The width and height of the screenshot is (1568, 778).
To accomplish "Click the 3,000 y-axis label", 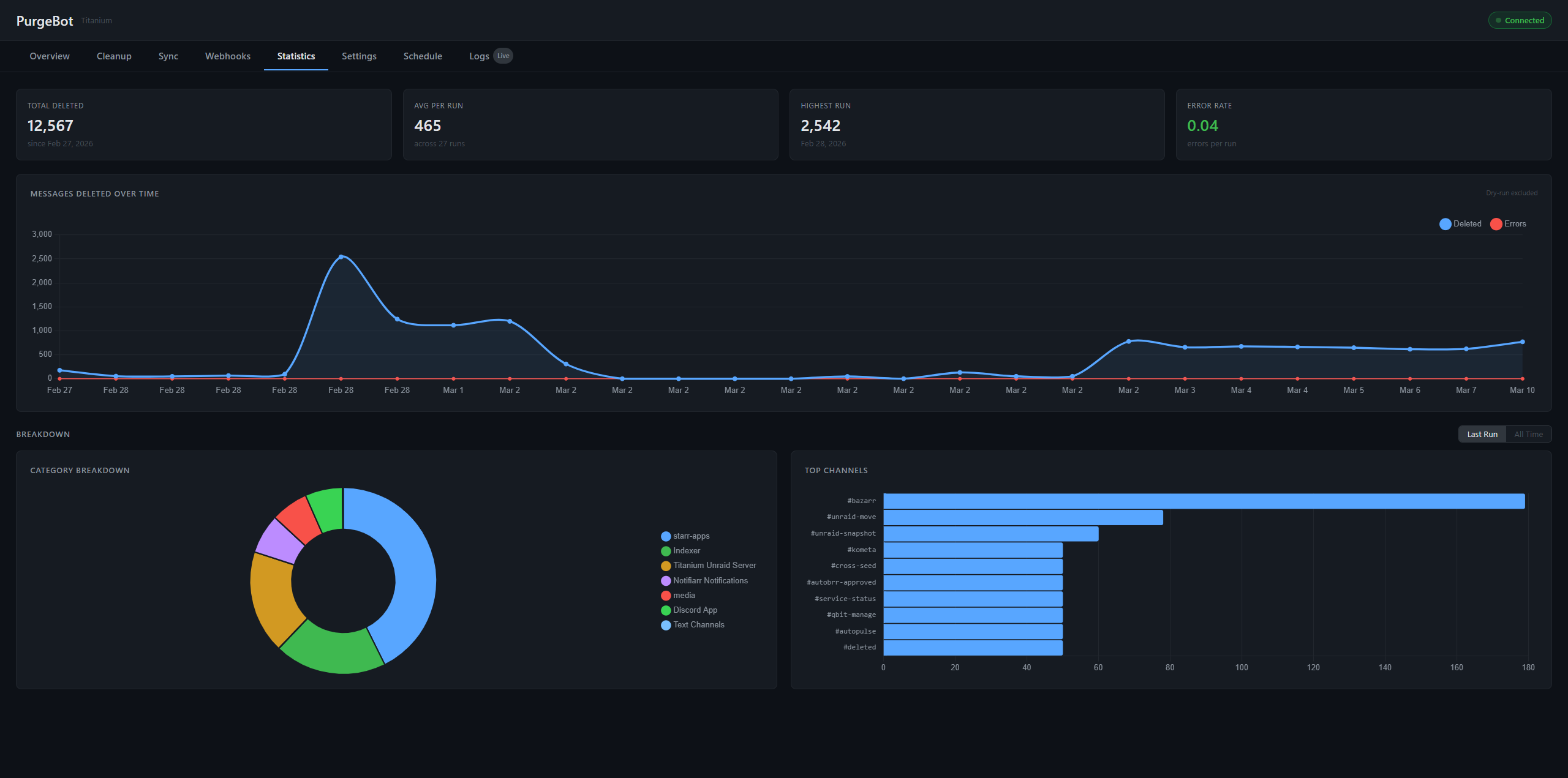I will 42,234.
